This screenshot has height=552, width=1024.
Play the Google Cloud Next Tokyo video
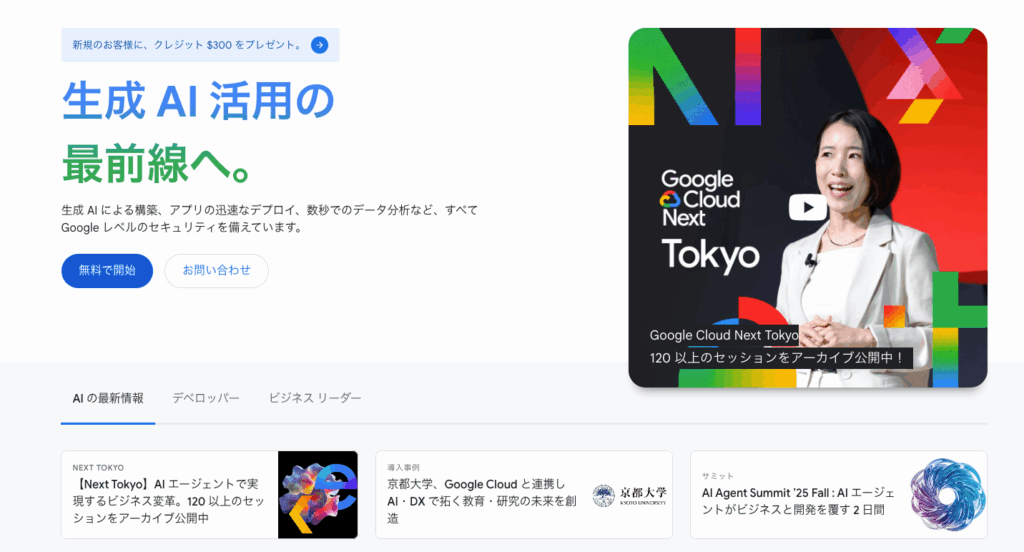pyautogui.click(x=808, y=208)
